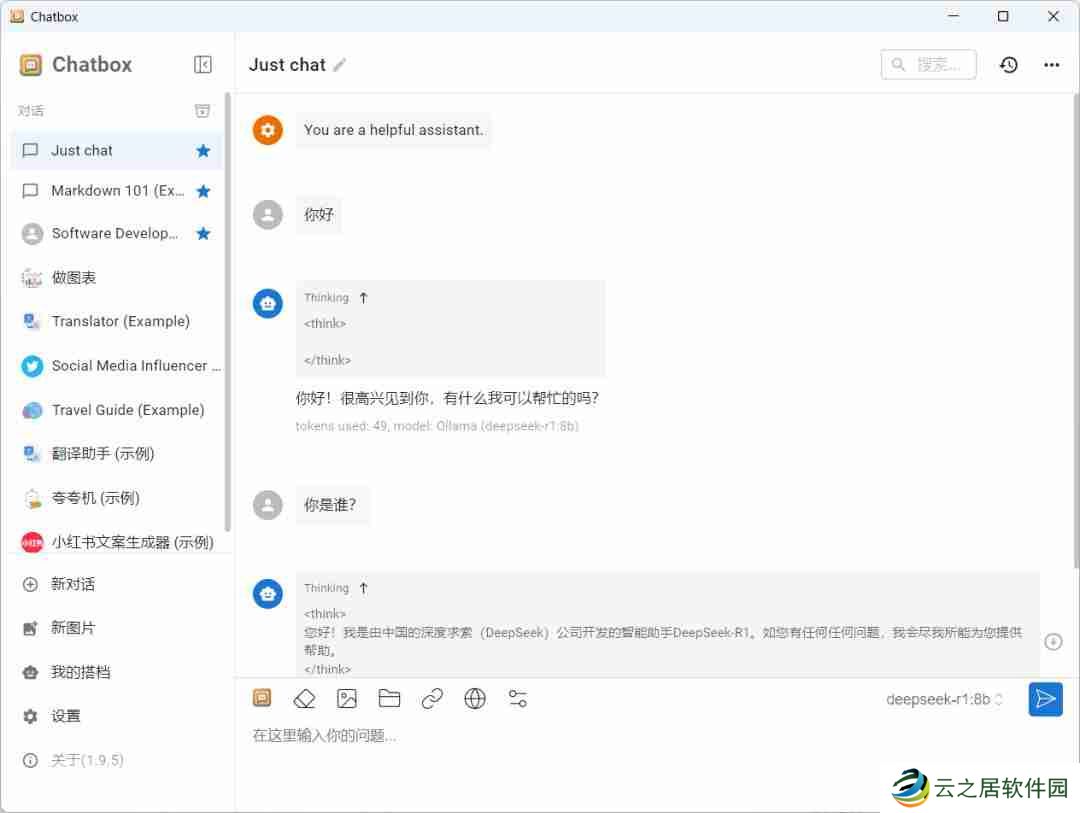Screen dimensions: 1080x813
Task: Open message settings with the sliders icon
Action: 518,698
